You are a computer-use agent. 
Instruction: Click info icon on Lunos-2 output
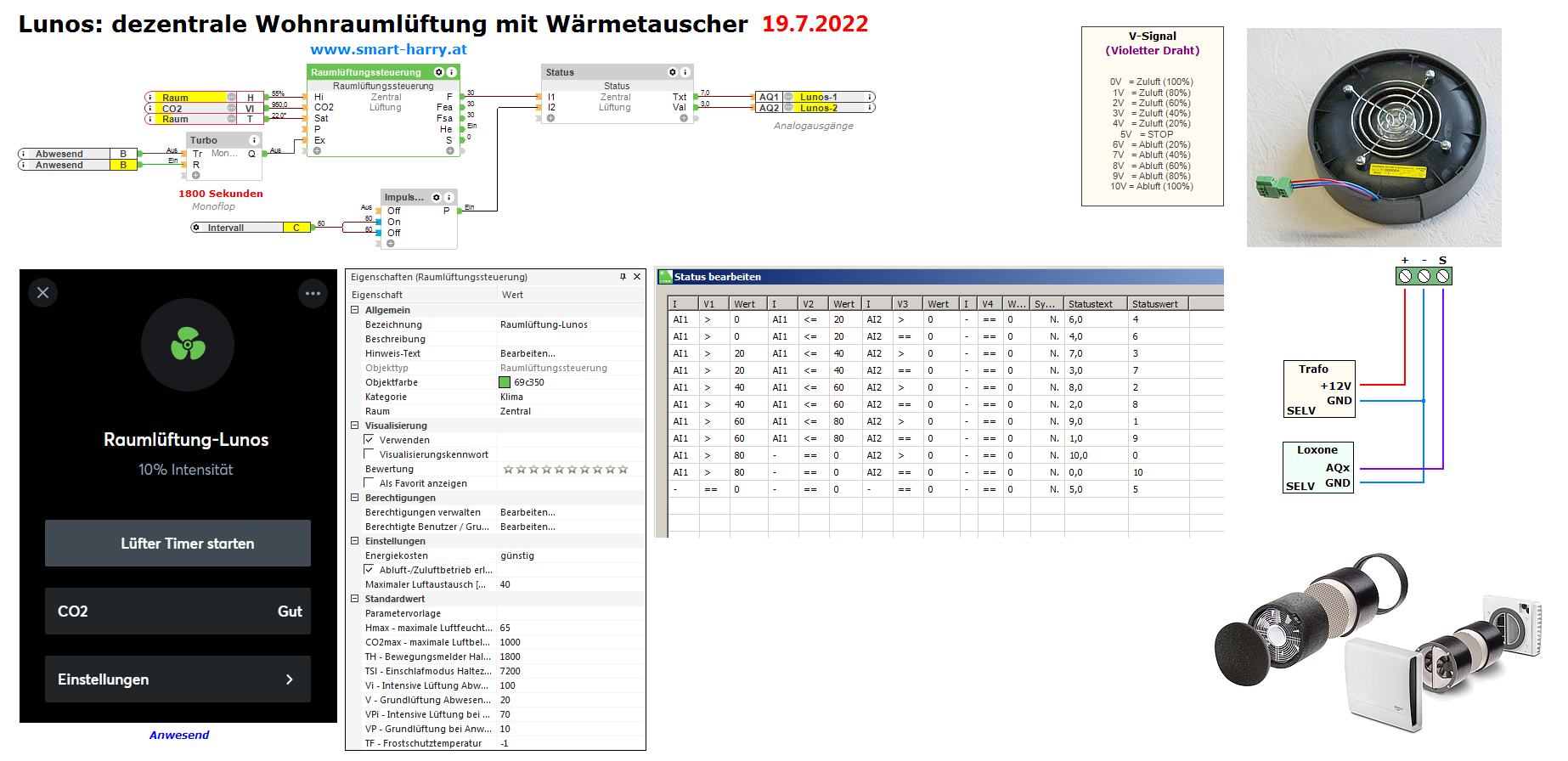[x=870, y=108]
